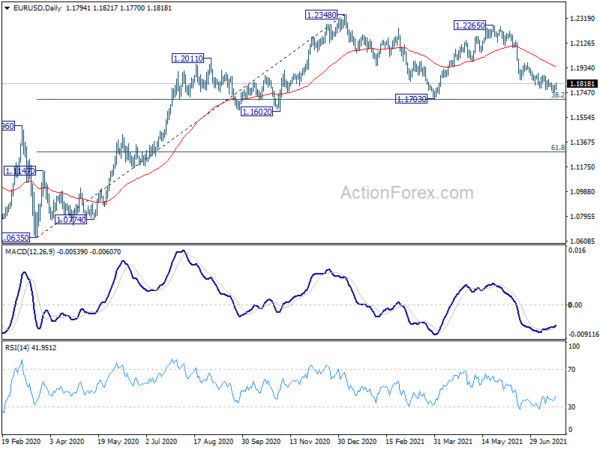
Task: Click the current price tag 1.18181
Action: pyautogui.click(x=582, y=84)
